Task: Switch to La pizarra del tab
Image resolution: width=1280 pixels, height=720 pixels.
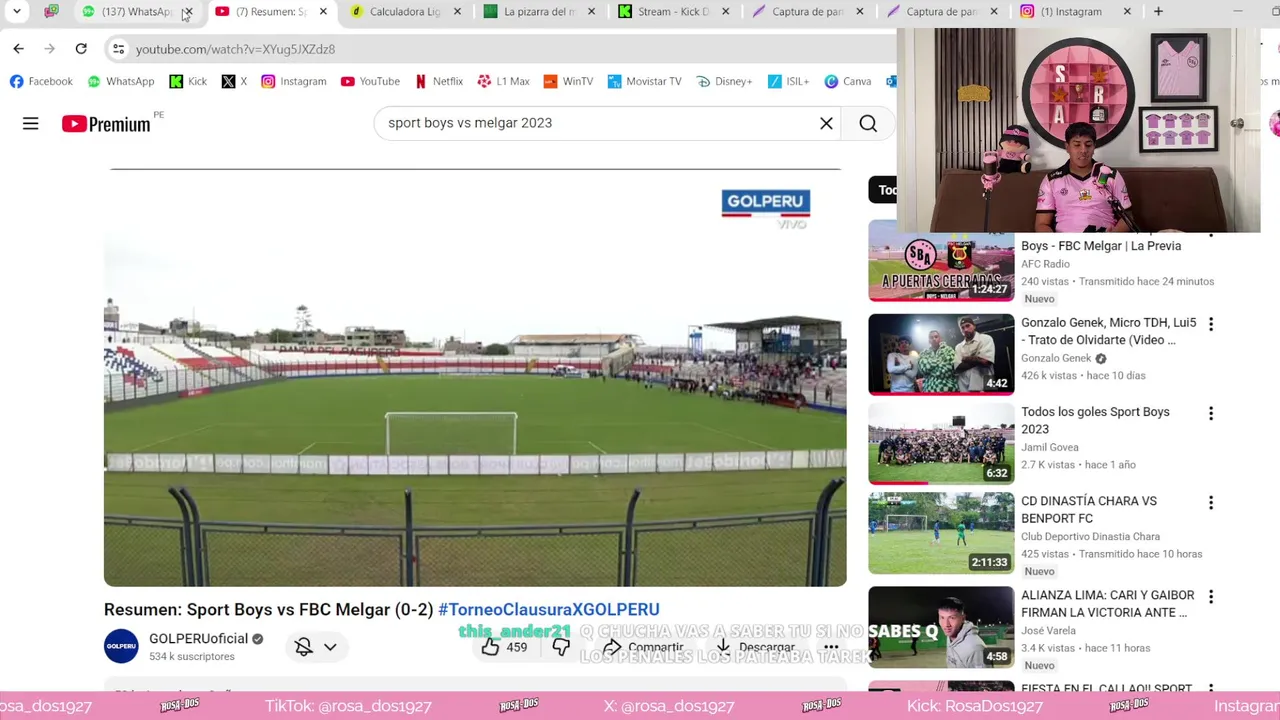Action: (x=538, y=11)
